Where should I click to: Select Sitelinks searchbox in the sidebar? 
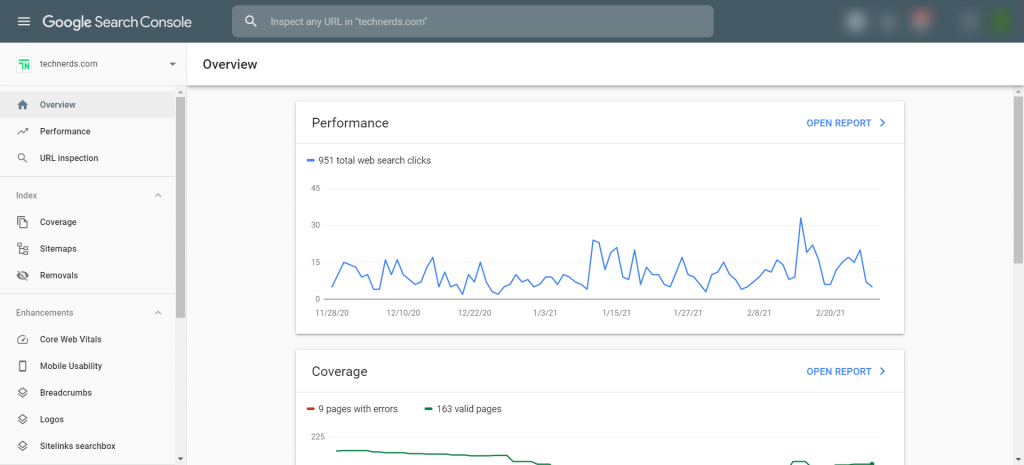88,446
